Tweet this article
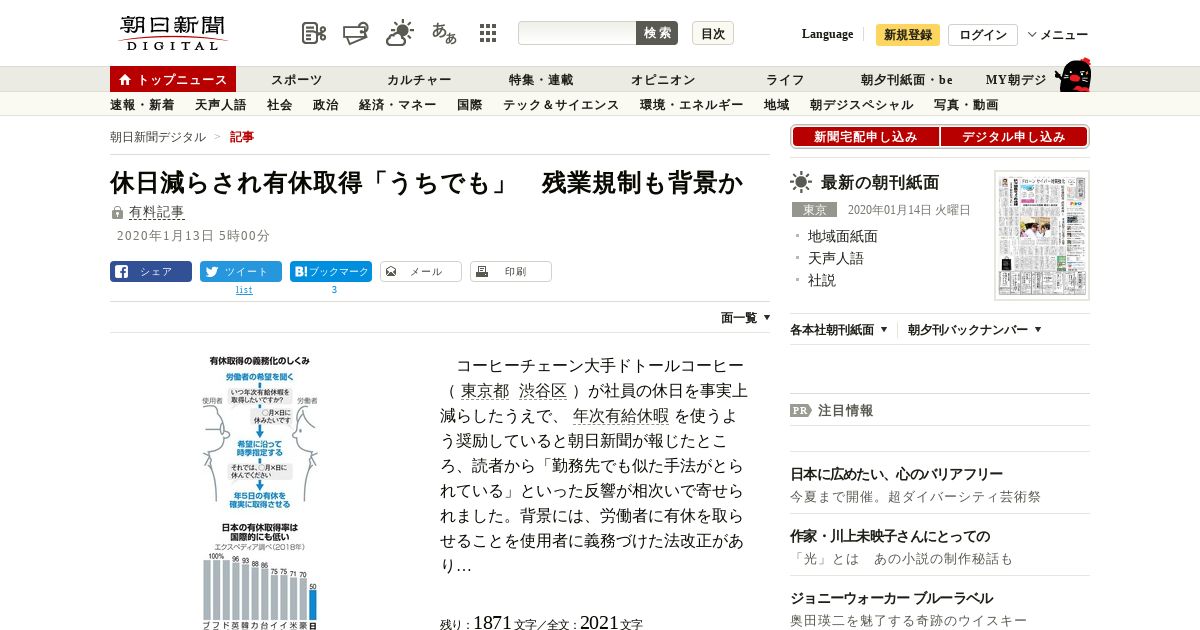Screen dimensions: 1200x630 (x=241, y=271)
